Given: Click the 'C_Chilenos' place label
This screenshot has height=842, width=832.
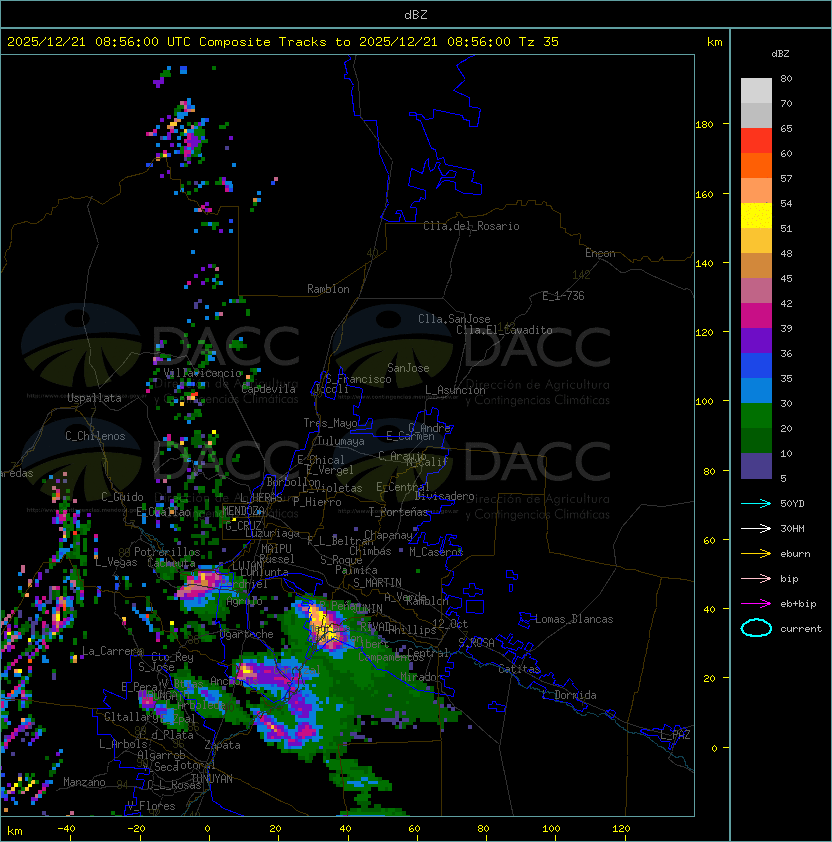Looking at the screenshot, I should pyautogui.click(x=95, y=436).
